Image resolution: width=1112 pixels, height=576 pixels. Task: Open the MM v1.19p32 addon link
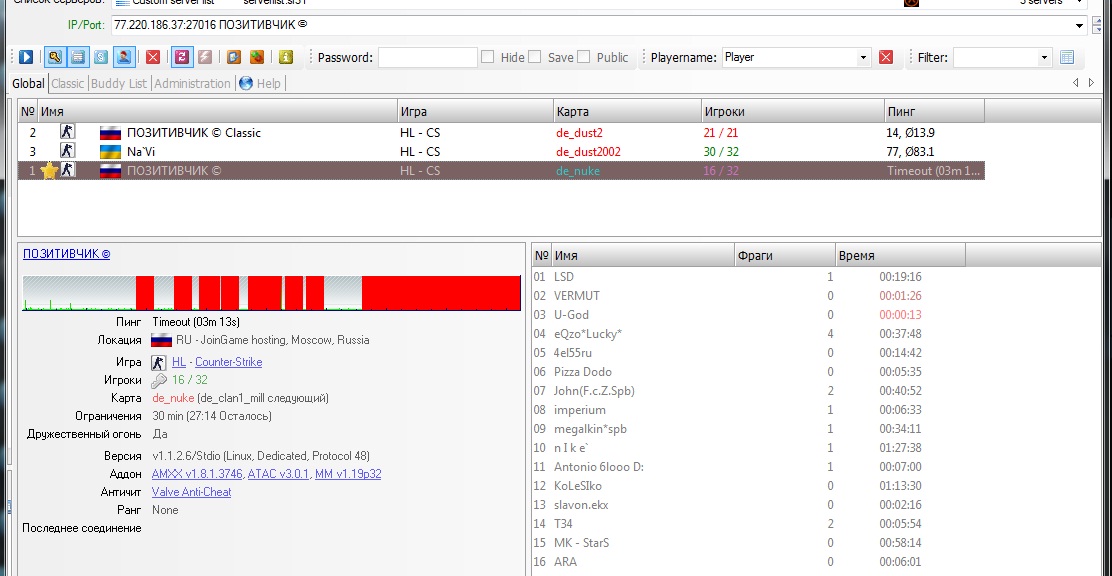348,474
